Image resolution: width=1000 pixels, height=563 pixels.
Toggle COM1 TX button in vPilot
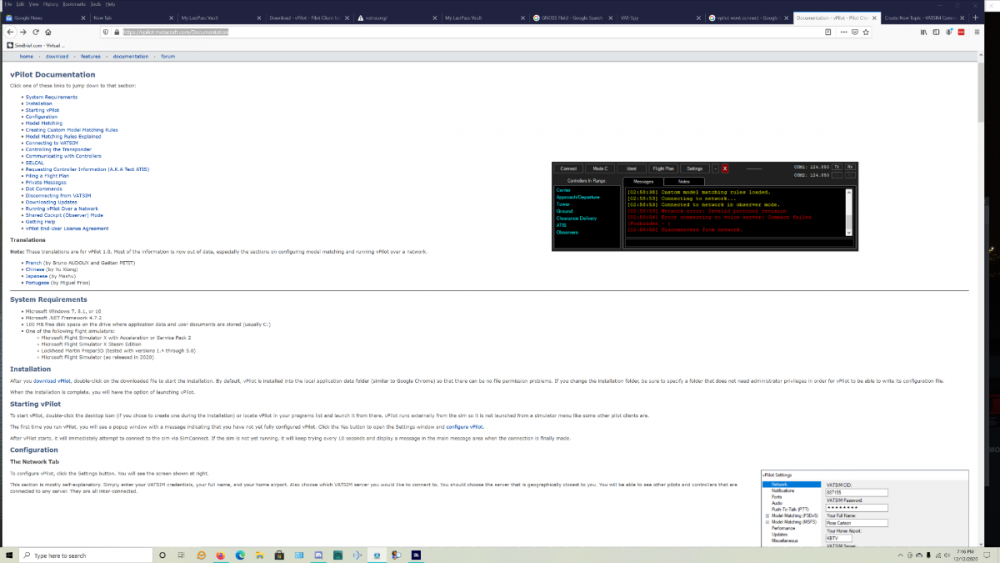[x=837, y=167]
